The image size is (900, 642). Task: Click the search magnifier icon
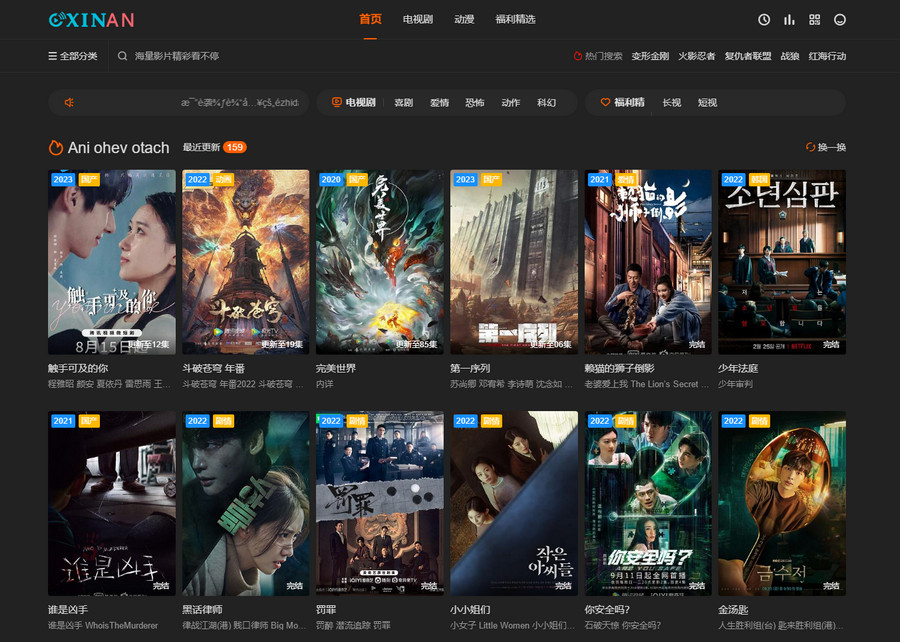pyautogui.click(x=123, y=56)
